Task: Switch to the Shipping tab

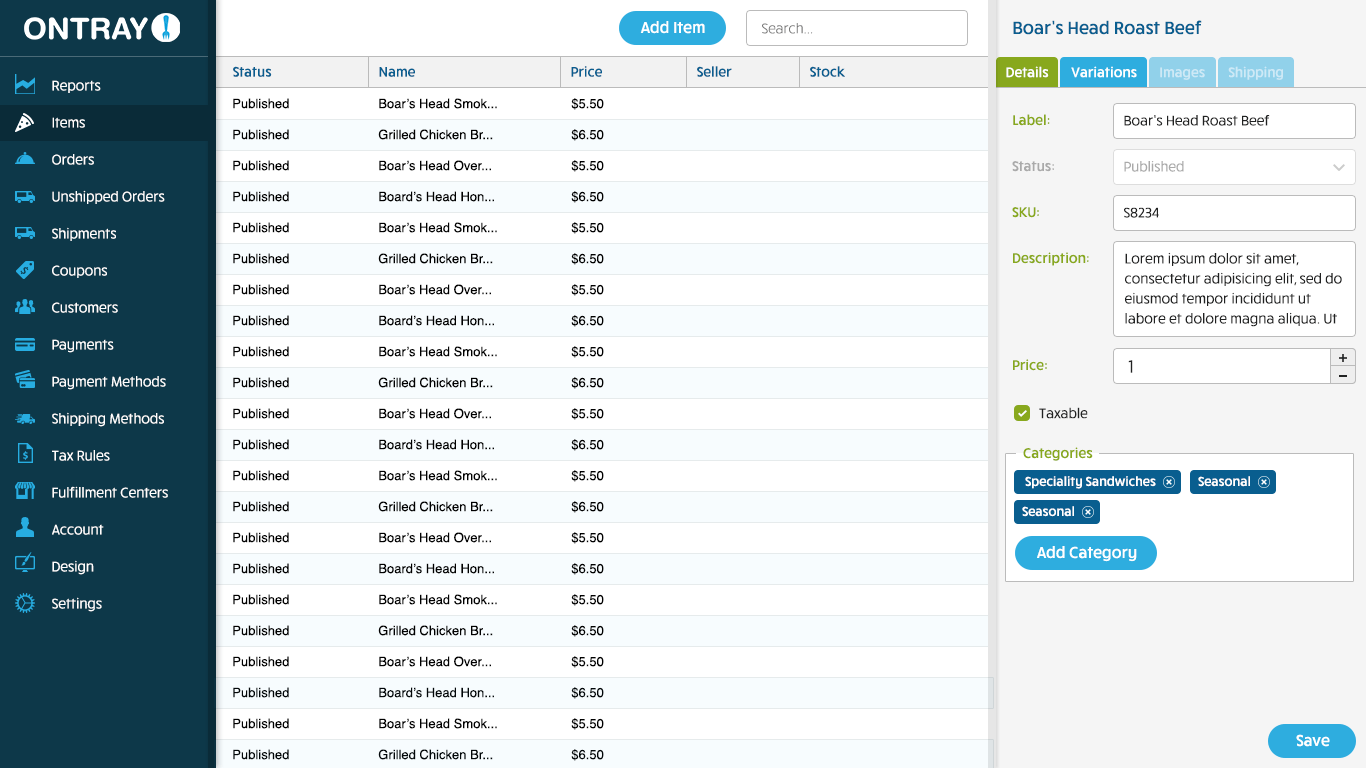Action: point(1255,72)
